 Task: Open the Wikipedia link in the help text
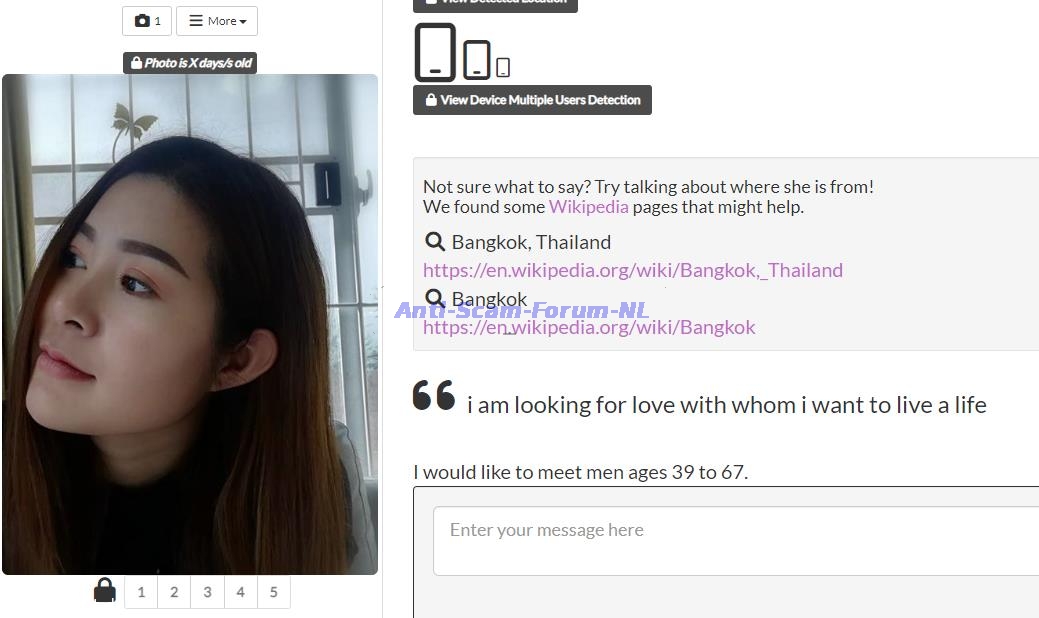588,207
